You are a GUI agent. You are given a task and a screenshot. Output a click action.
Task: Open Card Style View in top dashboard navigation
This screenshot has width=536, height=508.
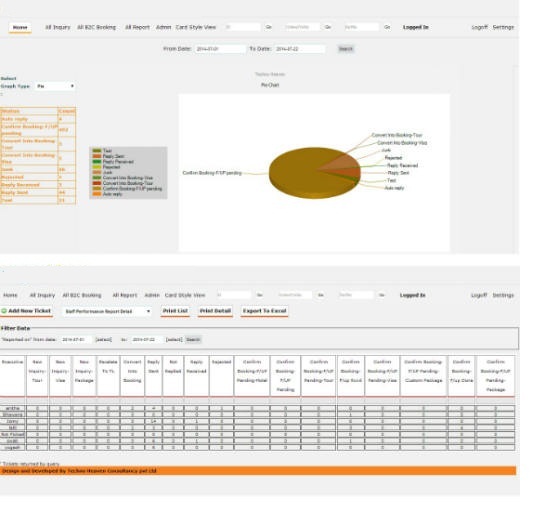click(196, 27)
